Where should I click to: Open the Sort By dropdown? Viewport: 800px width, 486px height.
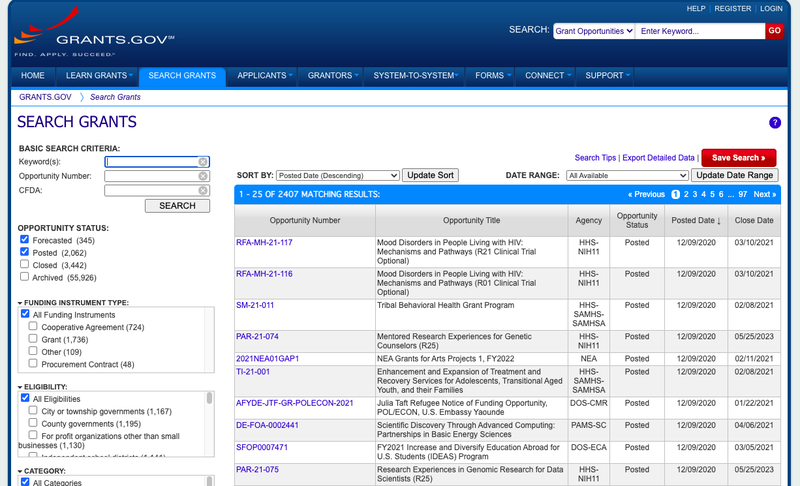click(x=337, y=175)
